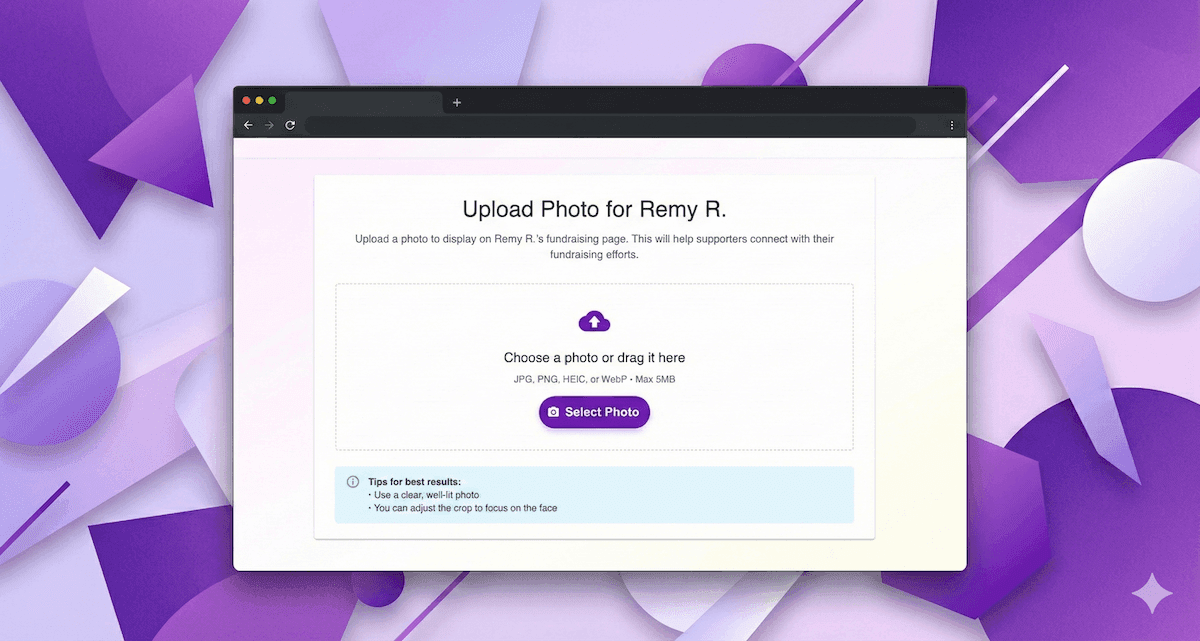Click the "adjust the crop" tip line

(x=465, y=508)
